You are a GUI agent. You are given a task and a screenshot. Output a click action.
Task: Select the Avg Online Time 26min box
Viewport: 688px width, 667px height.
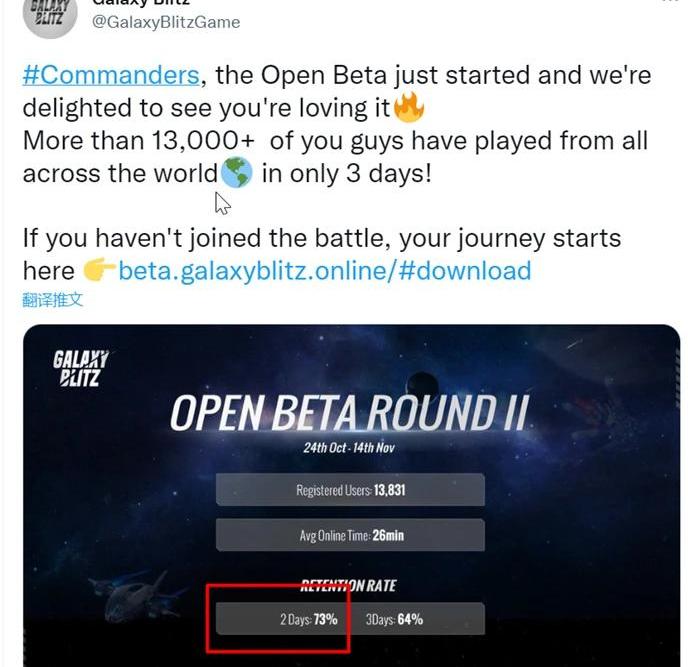click(350, 535)
